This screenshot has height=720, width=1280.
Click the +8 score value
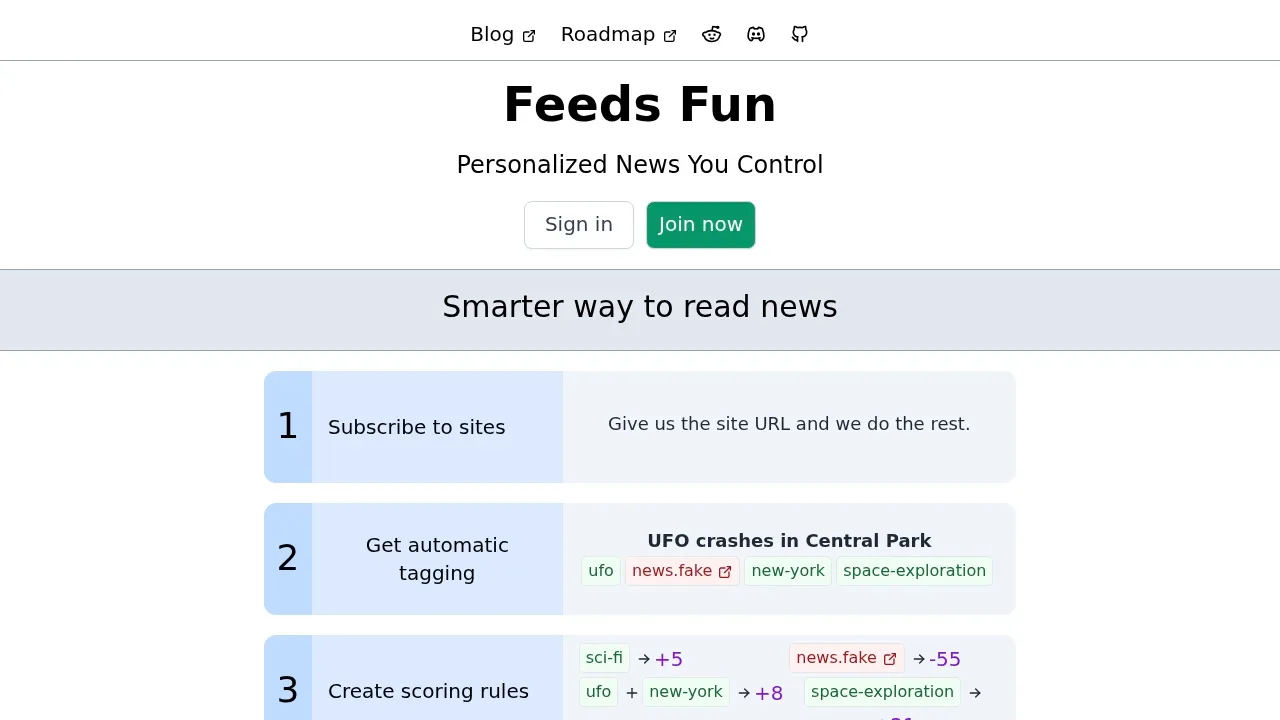[x=769, y=694]
